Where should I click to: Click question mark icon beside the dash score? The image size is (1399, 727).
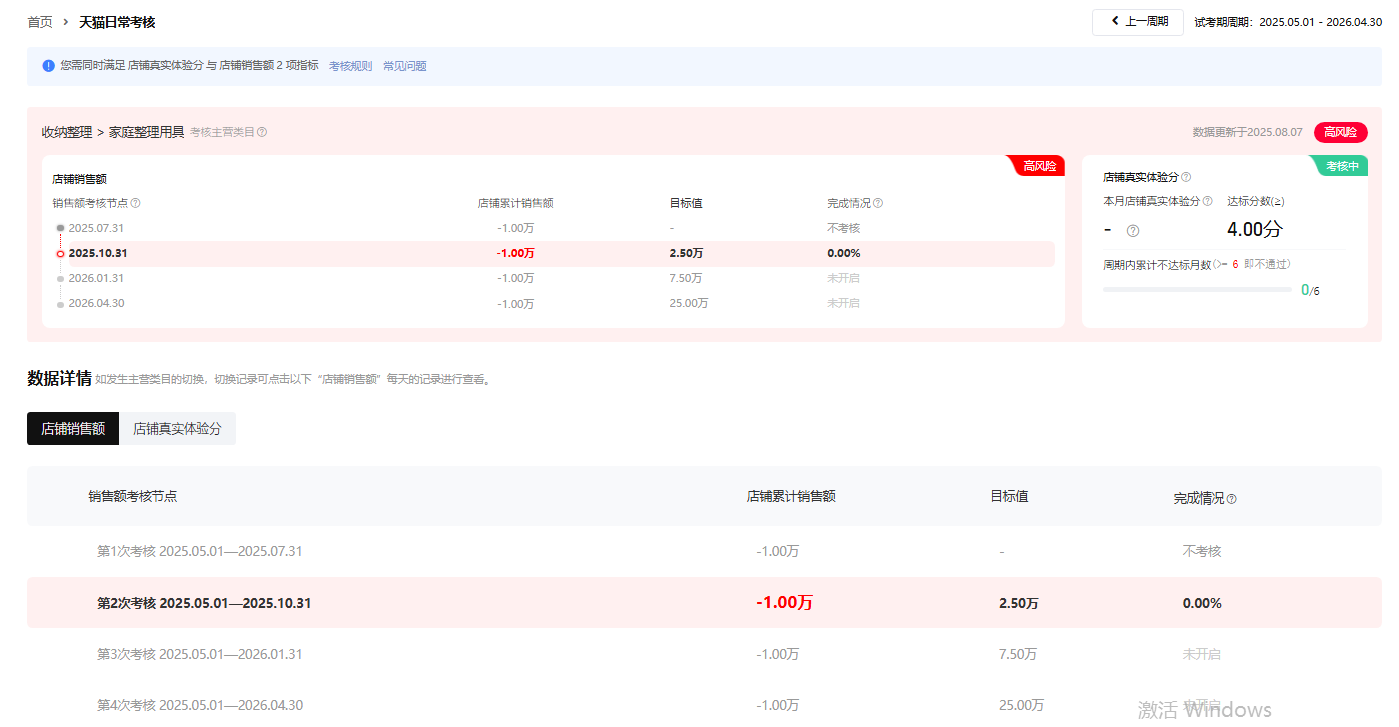coord(1133,231)
